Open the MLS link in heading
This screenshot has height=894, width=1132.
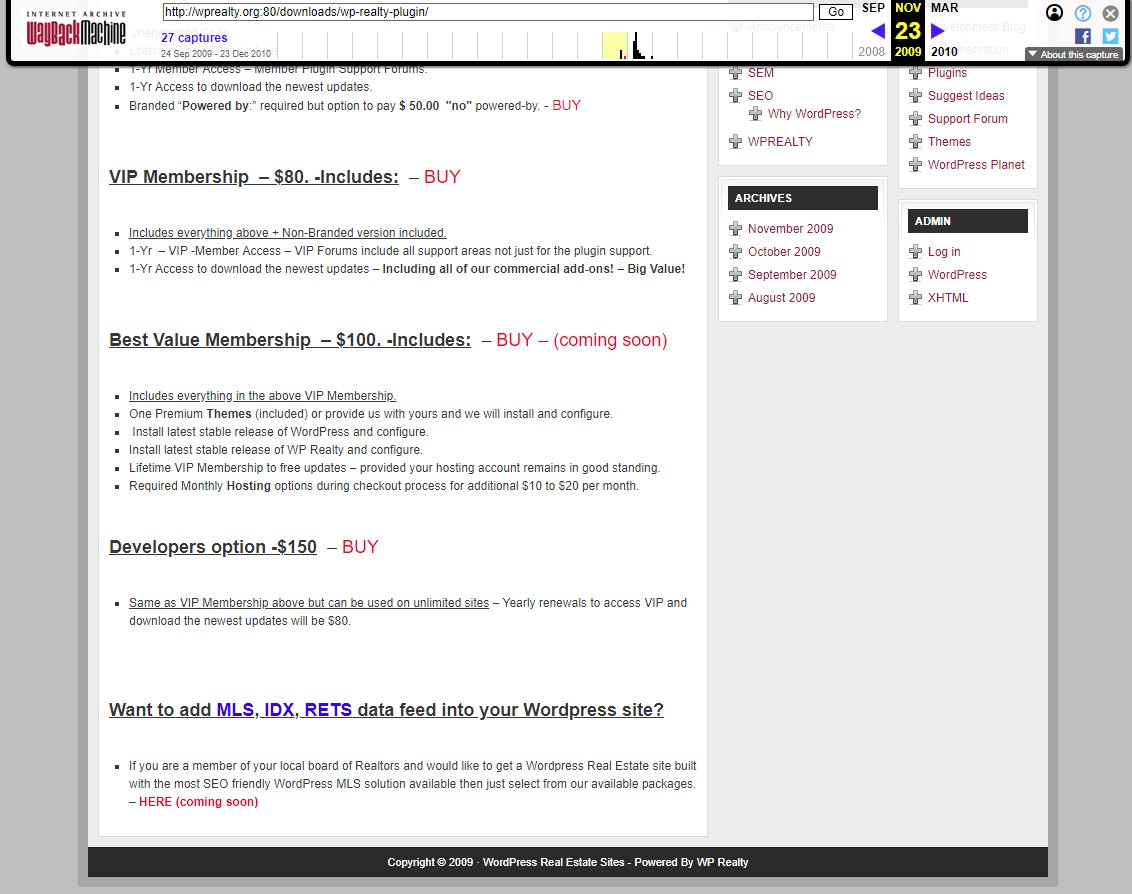pos(235,710)
